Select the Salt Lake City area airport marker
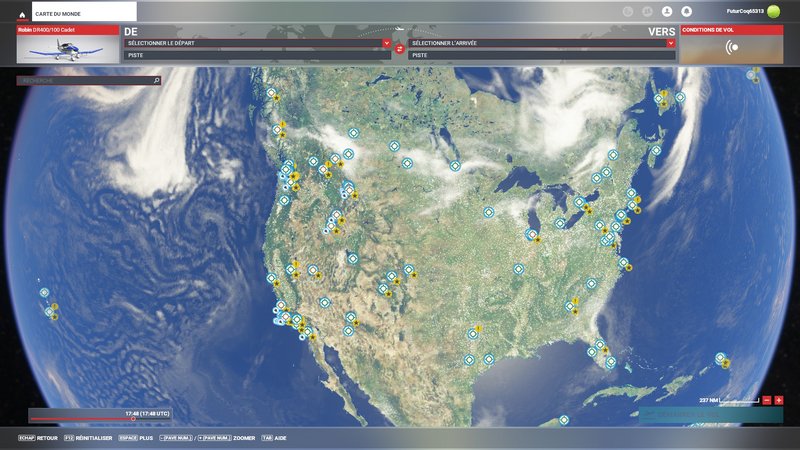 coord(353,259)
